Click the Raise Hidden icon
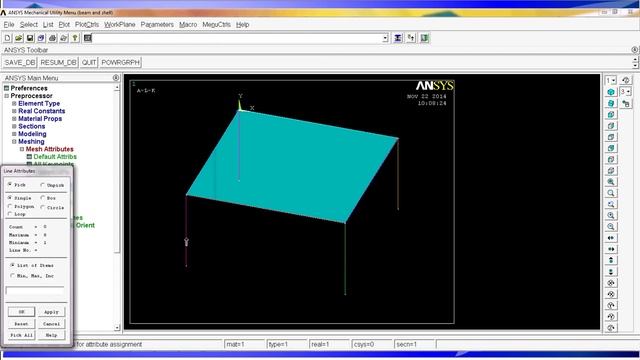Image resolution: width=640 pixels, height=360 pixels. click(x=398, y=38)
